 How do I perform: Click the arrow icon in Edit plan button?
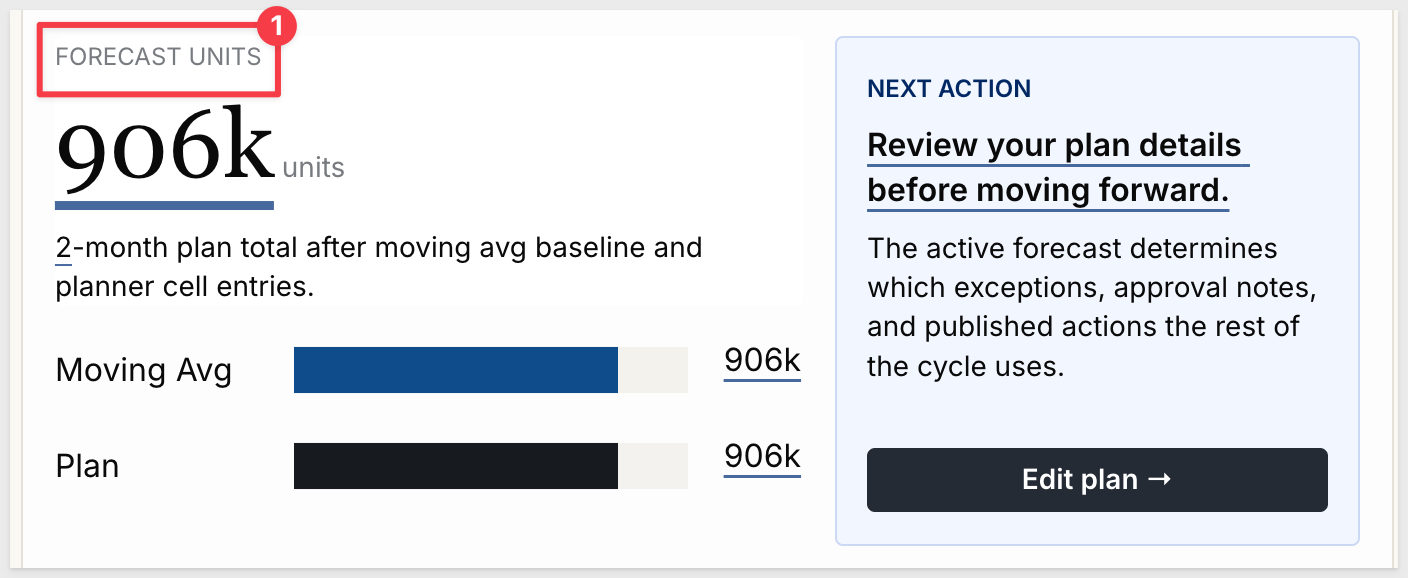tap(1159, 480)
